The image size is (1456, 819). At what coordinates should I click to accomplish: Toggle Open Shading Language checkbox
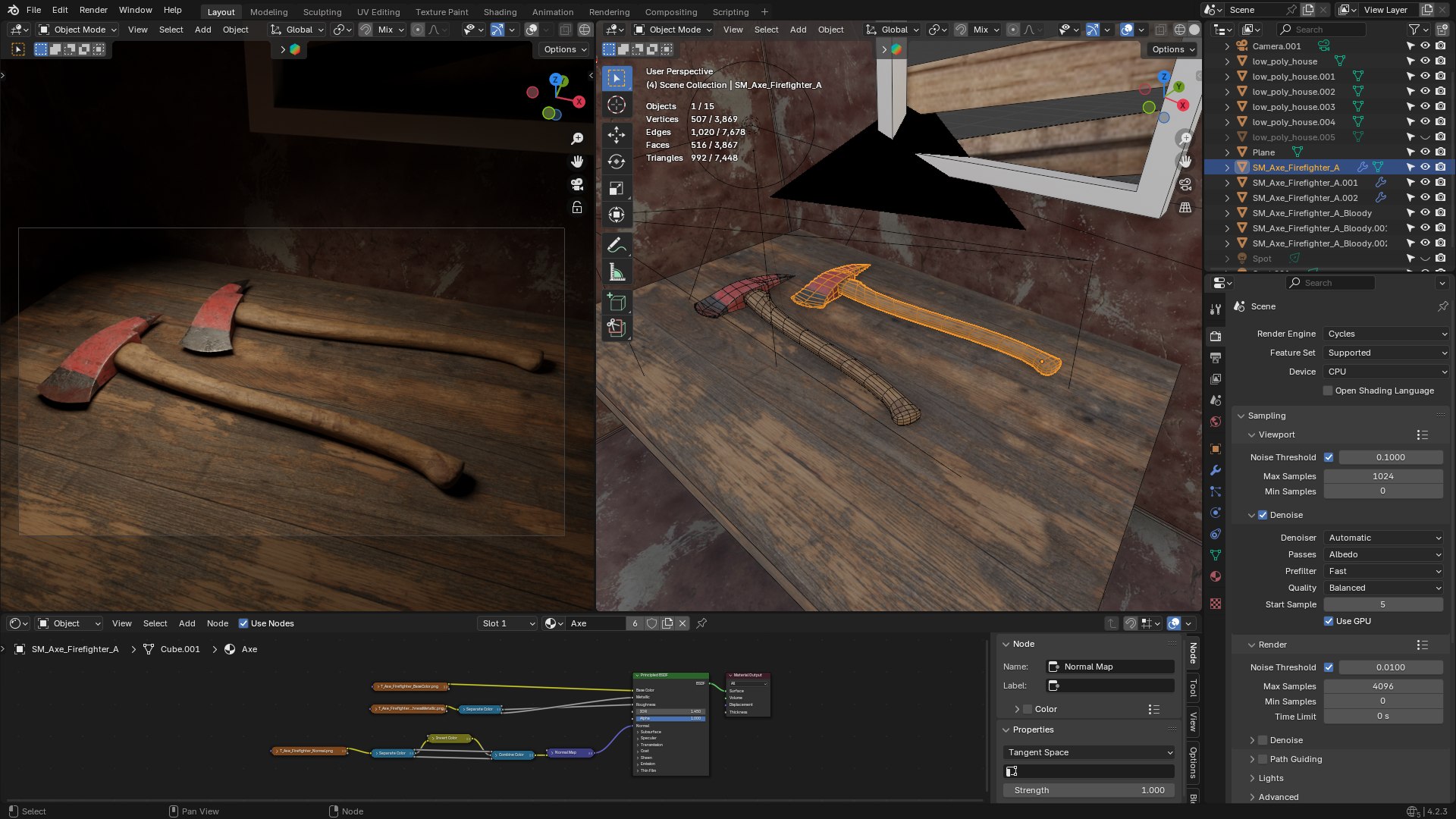pos(1328,391)
